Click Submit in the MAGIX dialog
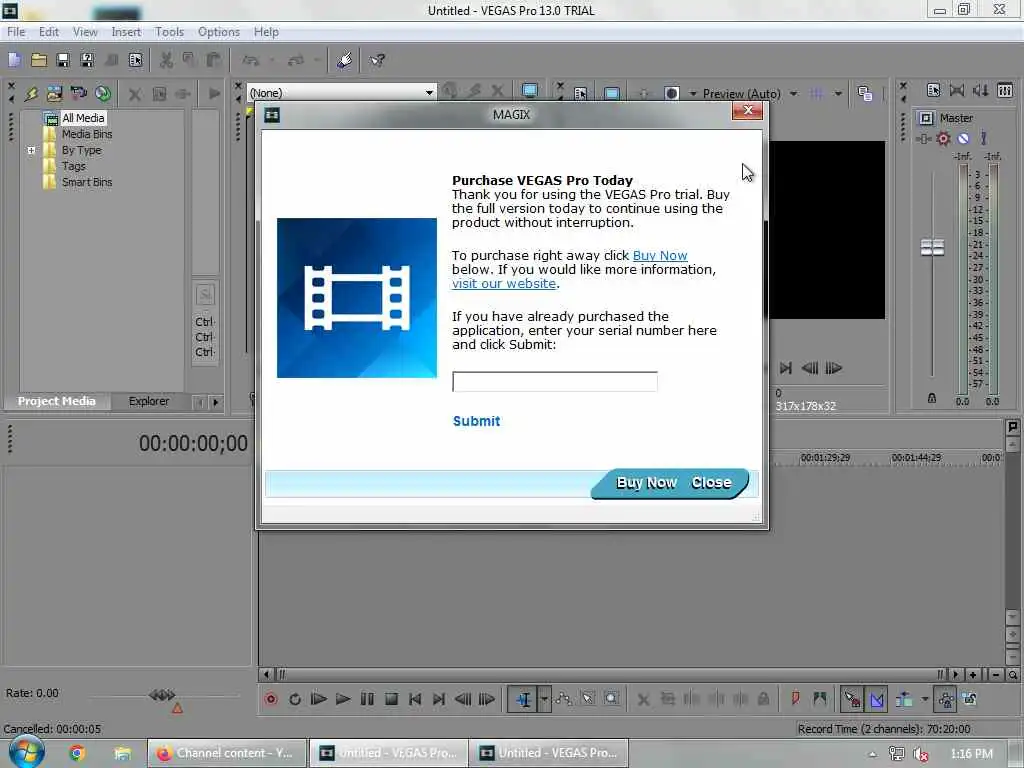The image size is (1024, 768). coord(477,421)
